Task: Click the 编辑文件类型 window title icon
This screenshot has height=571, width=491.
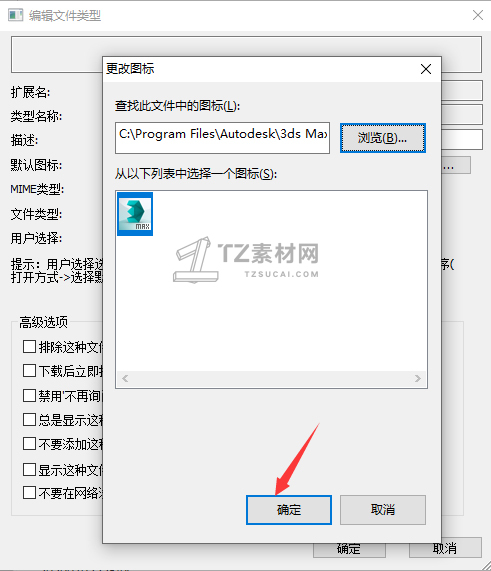Action: [15, 15]
